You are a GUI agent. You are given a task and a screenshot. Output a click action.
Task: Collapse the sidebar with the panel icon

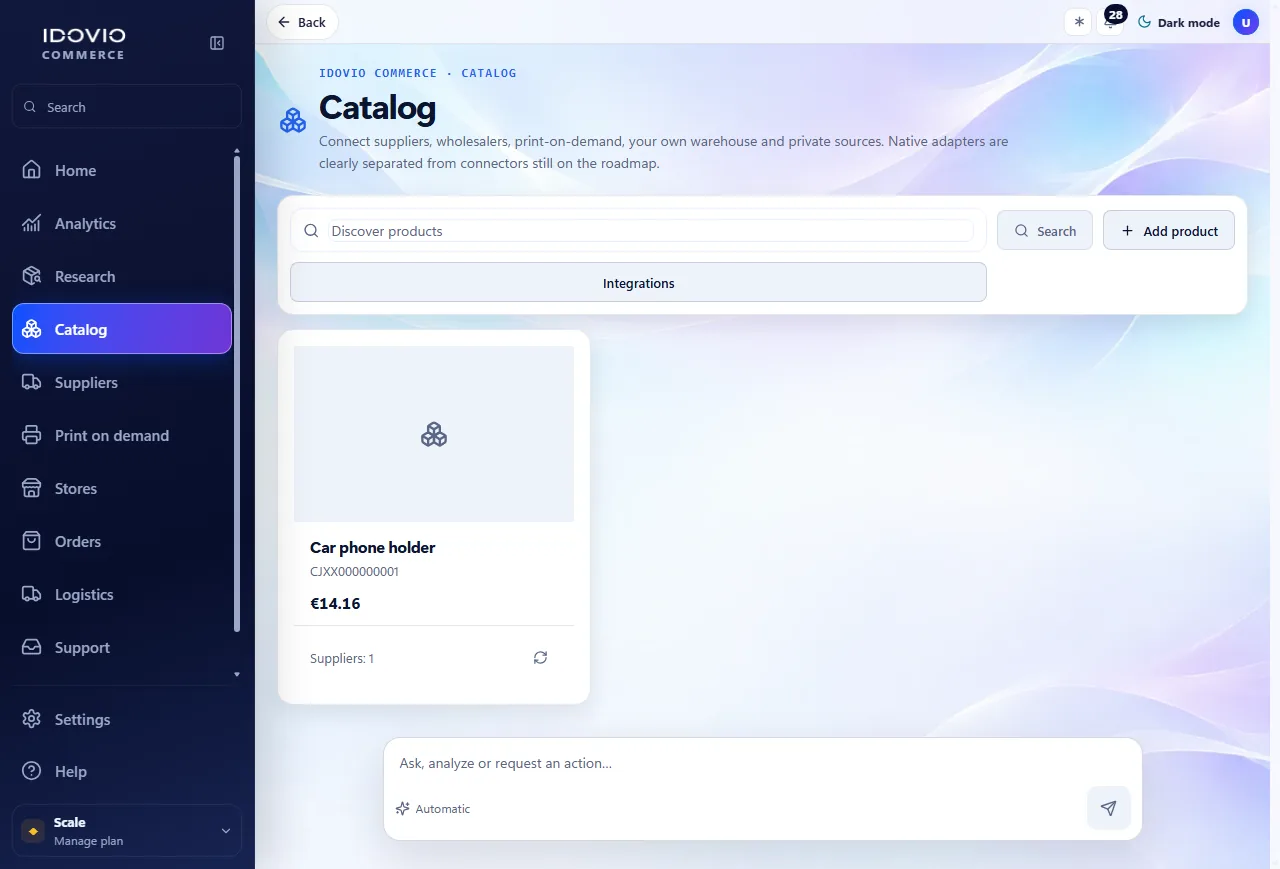coord(217,43)
